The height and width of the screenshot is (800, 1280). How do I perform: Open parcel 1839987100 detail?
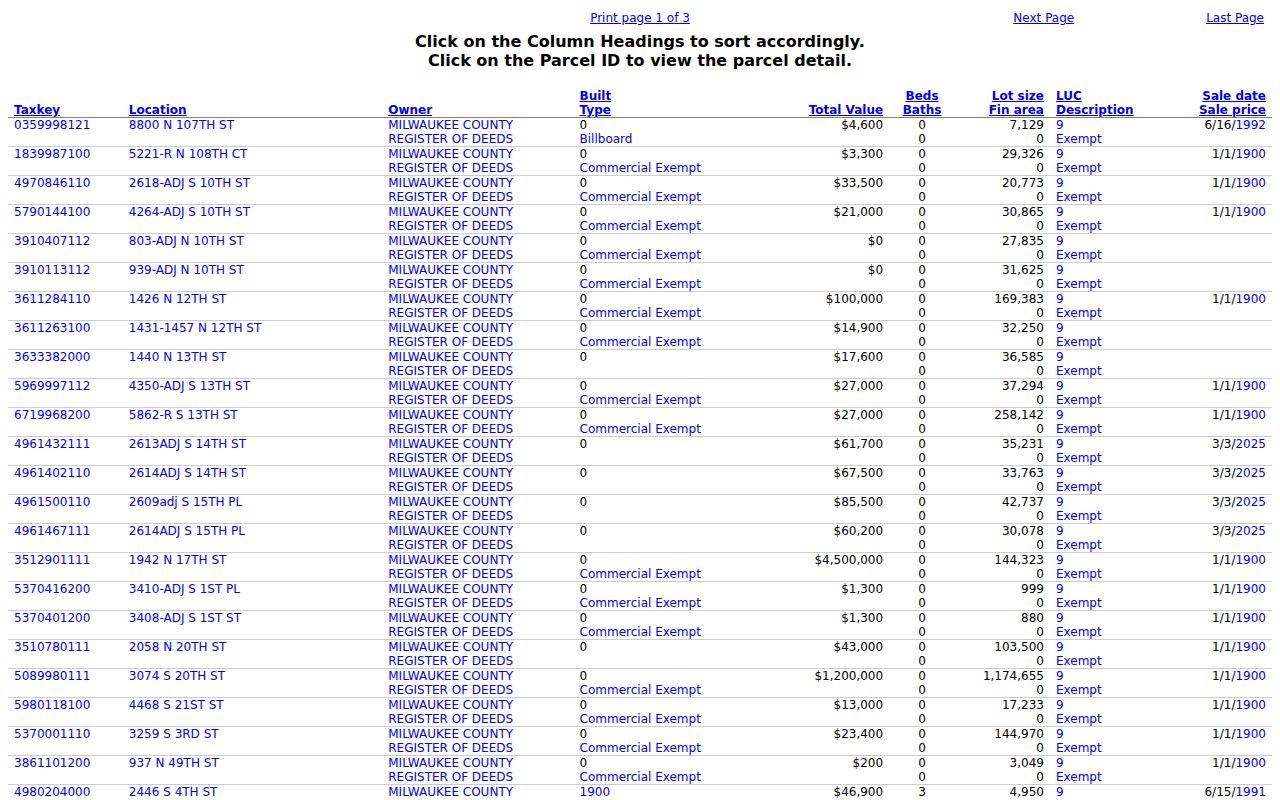point(52,154)
